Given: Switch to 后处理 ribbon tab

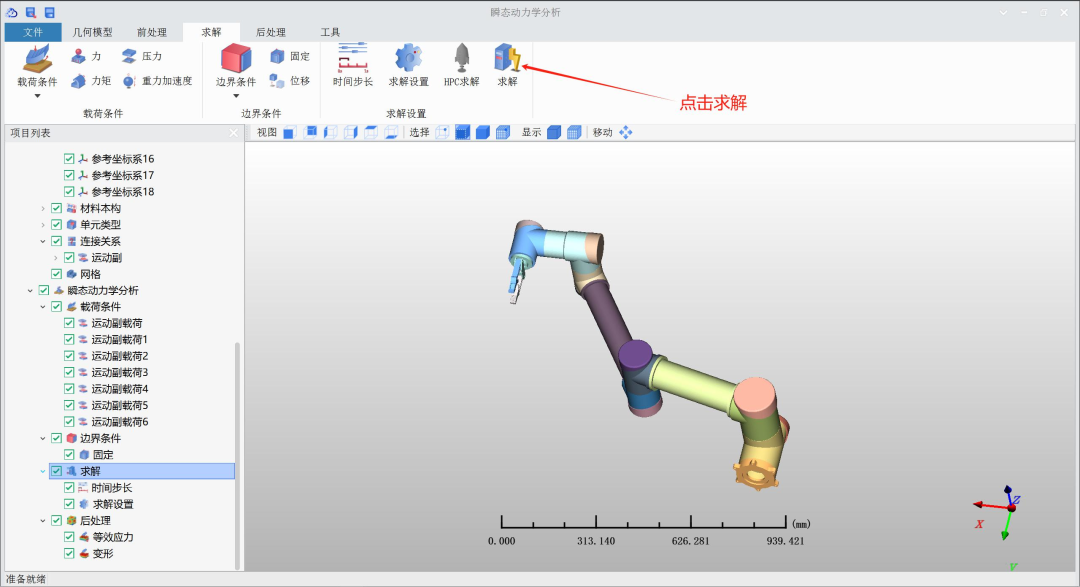Looking at the screenshot, I should [271, 32].
